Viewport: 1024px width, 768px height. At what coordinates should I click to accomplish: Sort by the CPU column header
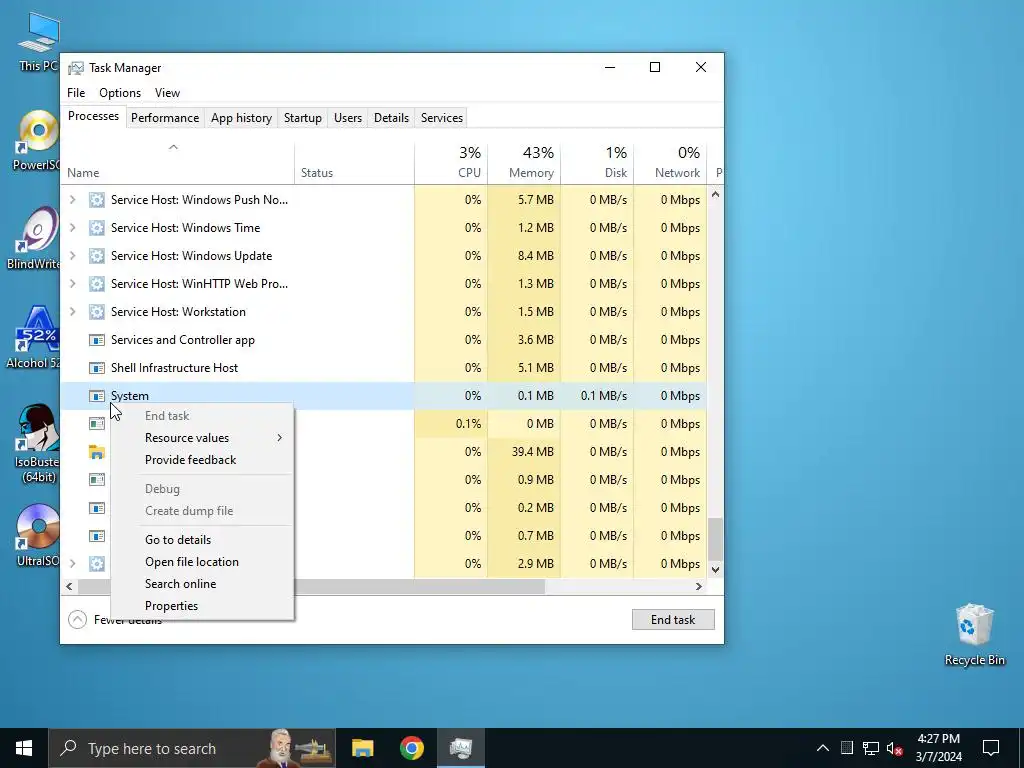451,162
